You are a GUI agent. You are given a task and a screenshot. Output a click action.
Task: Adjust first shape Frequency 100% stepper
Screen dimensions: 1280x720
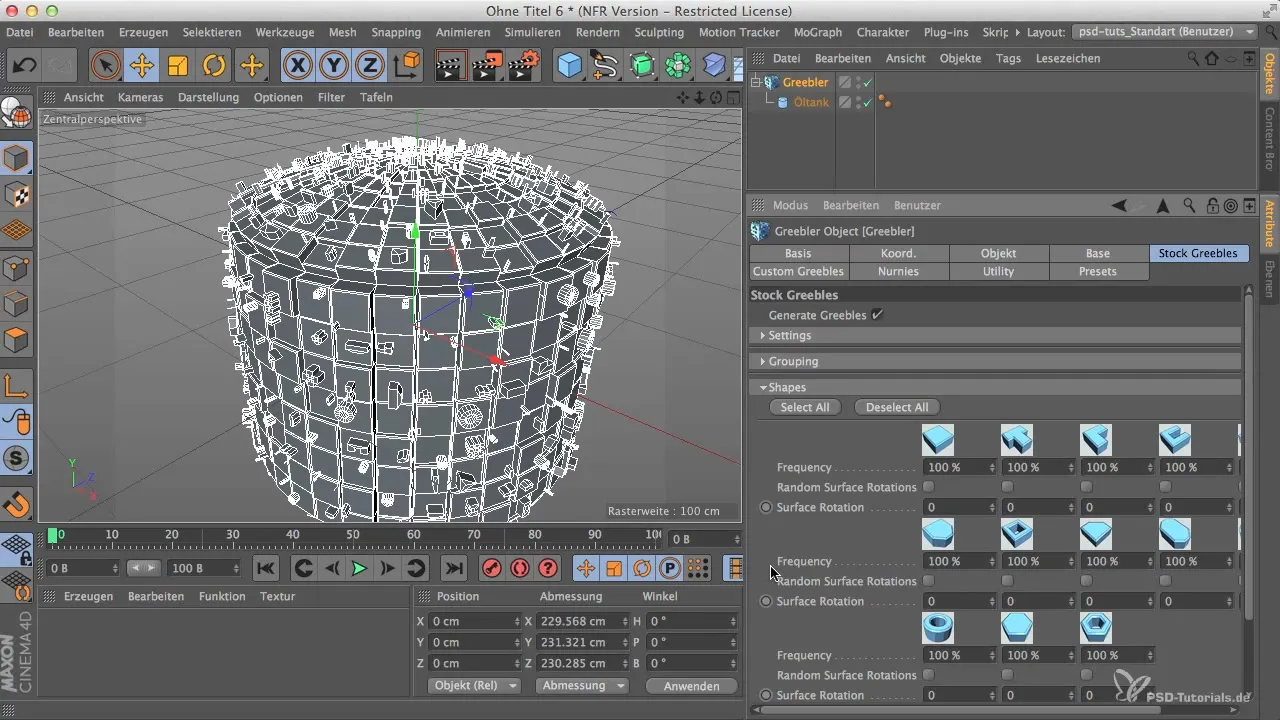click(993, 467)
